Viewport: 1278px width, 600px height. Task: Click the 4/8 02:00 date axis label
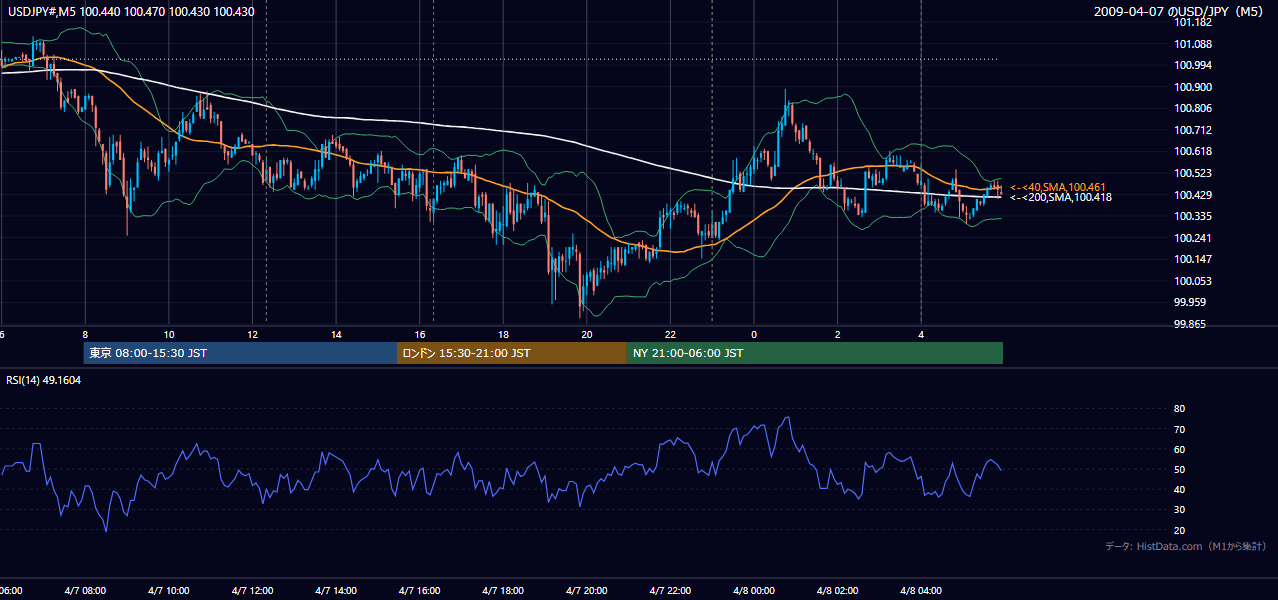click(x=837, y=591)
